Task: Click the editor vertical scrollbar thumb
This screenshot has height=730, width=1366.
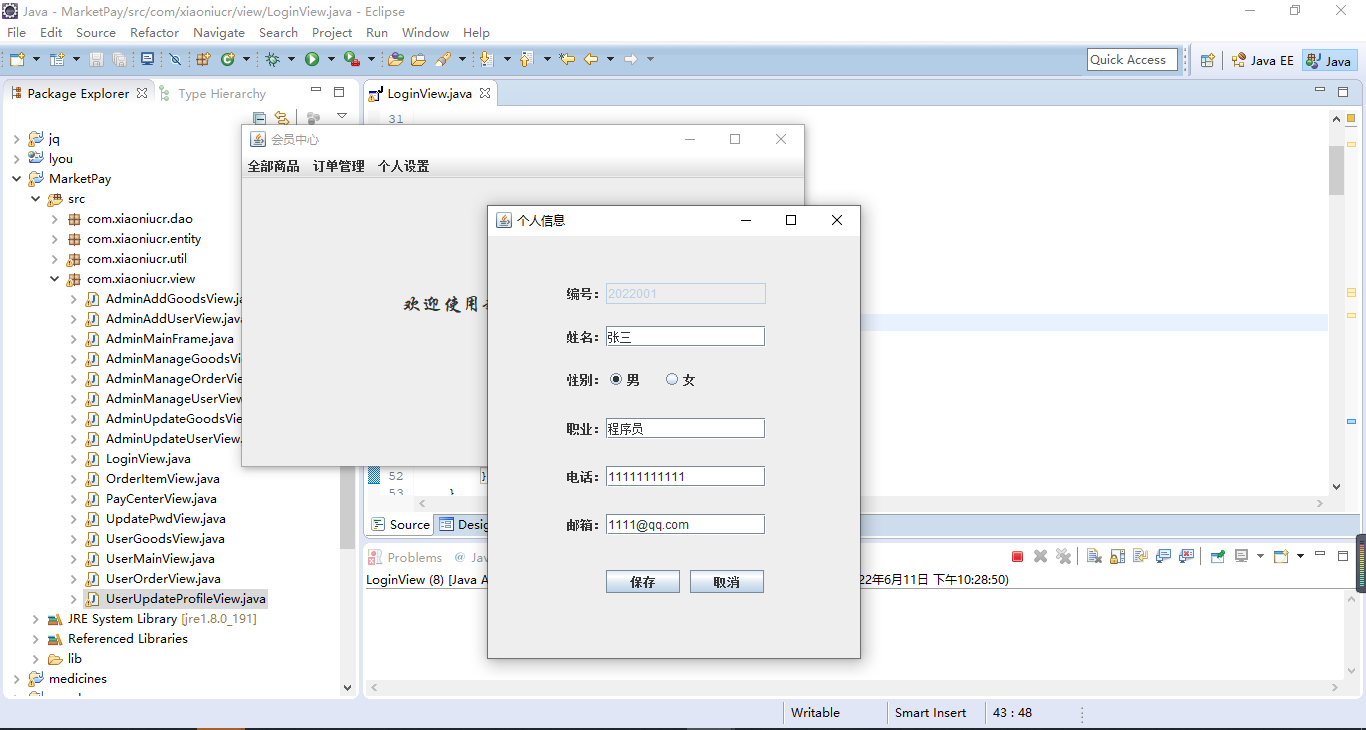Action: 1337,170
